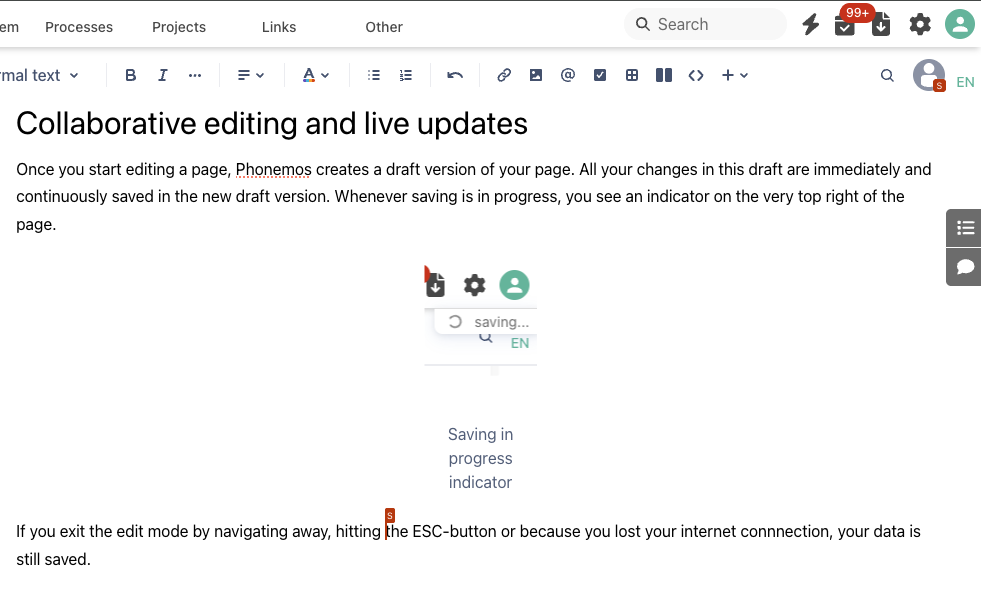
Task: Insert a bullet list
Action: (x=374, y=75)
